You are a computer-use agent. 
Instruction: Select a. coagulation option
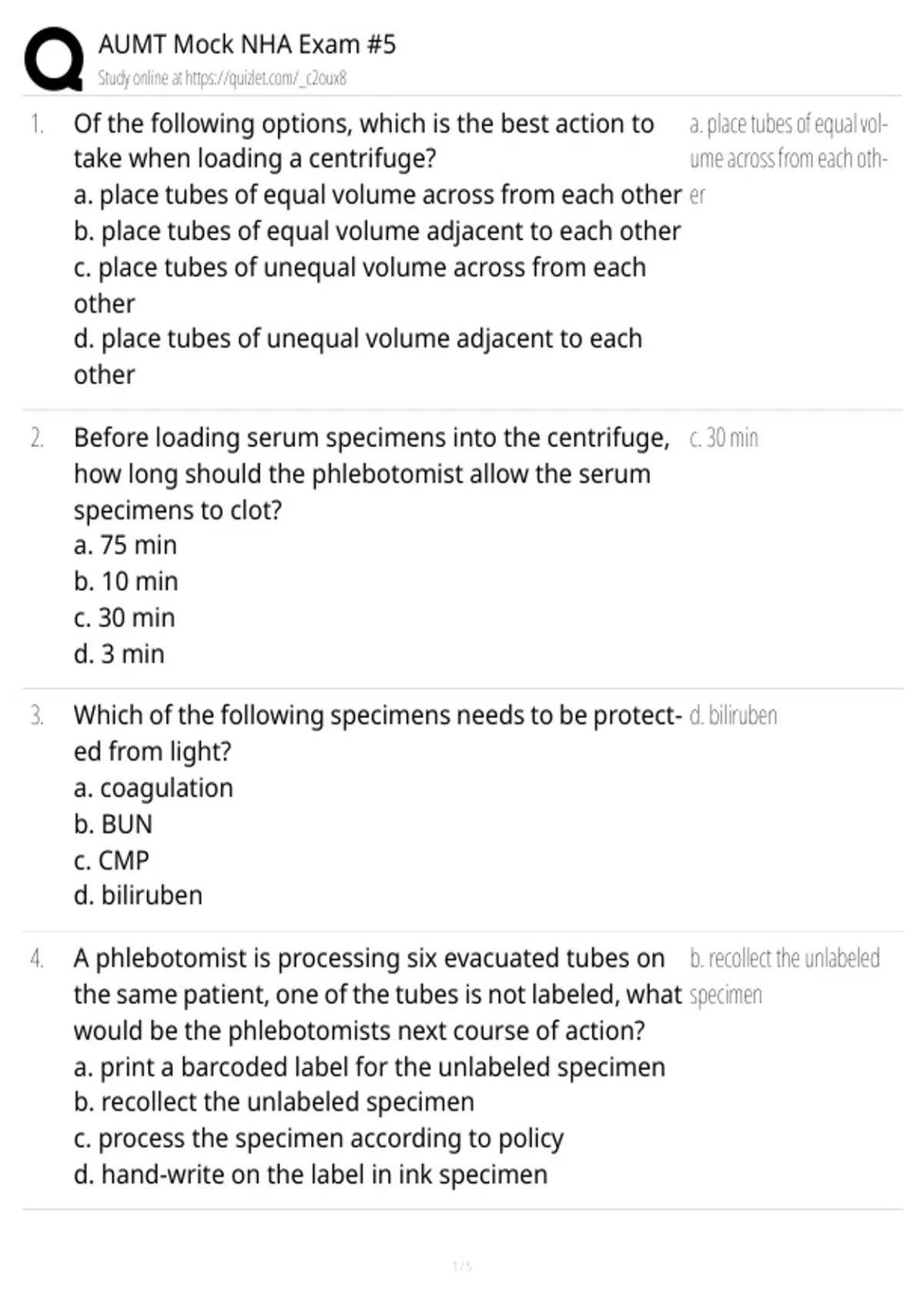(x=153, y=788)
